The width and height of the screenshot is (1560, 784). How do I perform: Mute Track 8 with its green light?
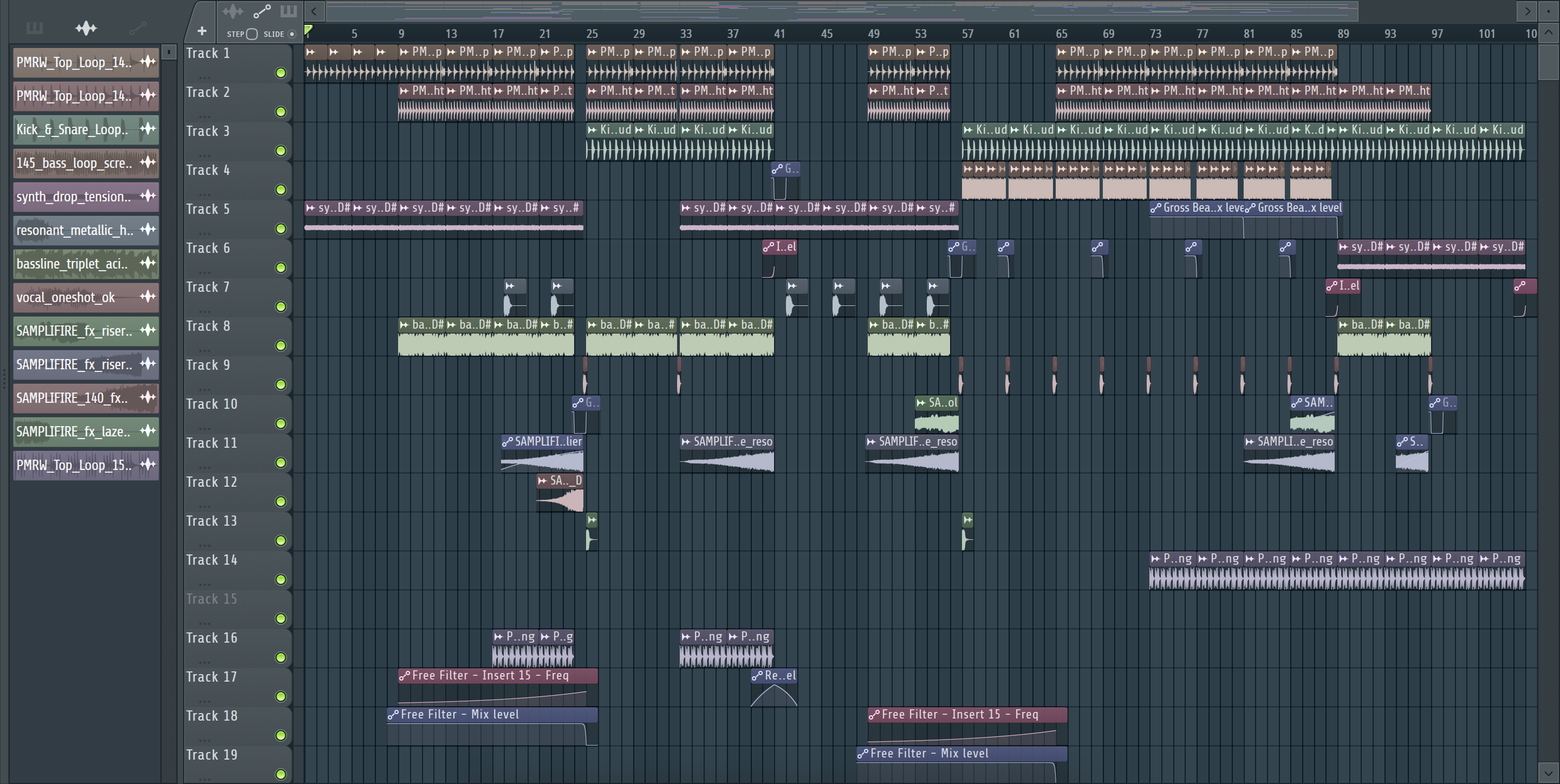tap(281, 345)
